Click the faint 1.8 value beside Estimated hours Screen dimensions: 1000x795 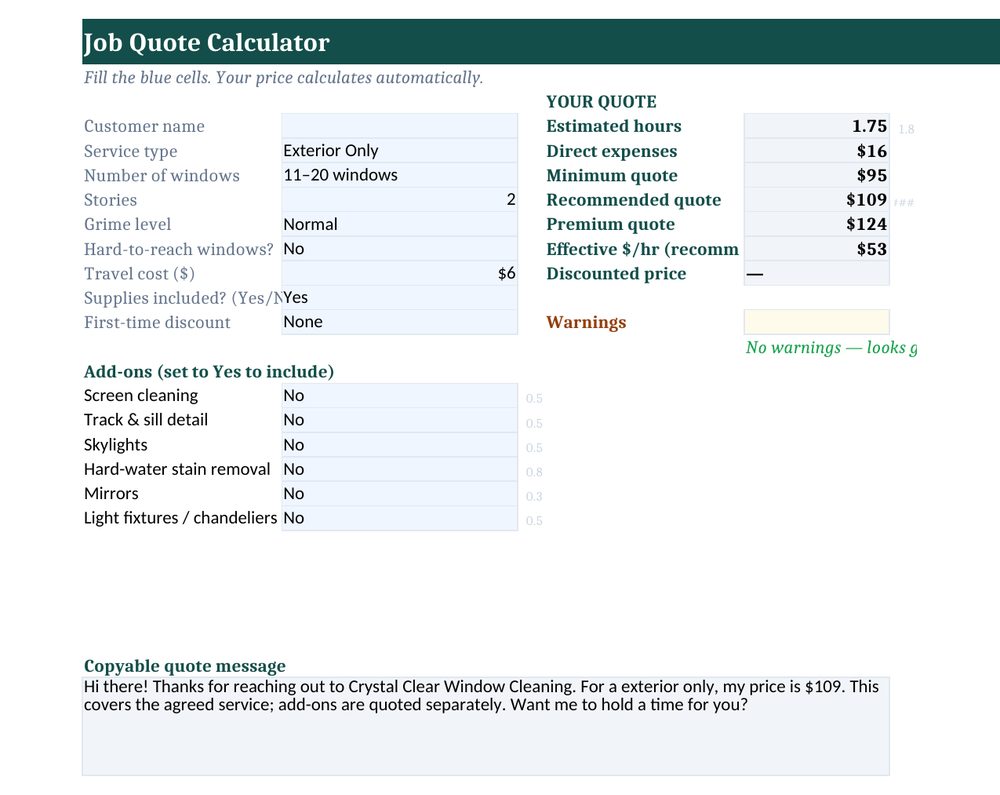(906, 129)
